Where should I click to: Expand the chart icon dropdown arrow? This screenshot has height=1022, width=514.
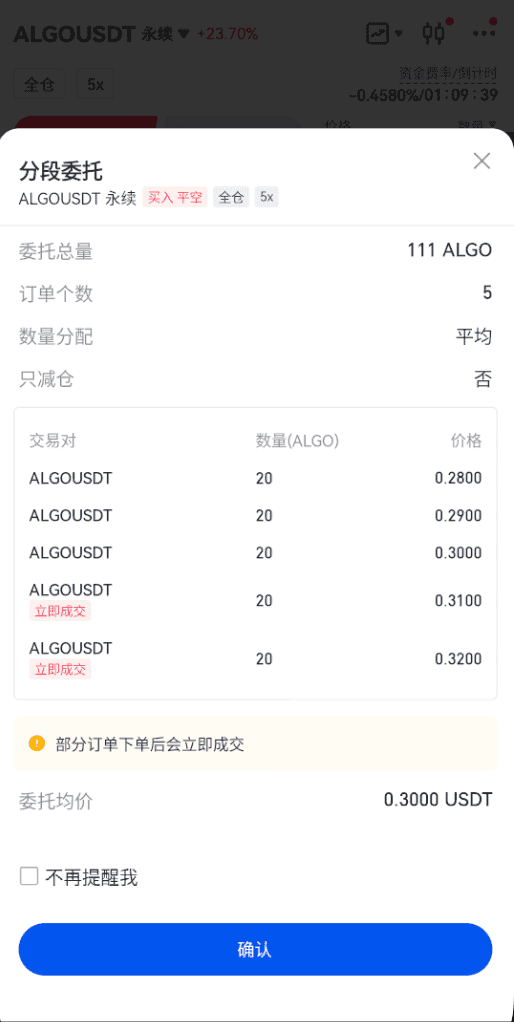tap(399, 34)
